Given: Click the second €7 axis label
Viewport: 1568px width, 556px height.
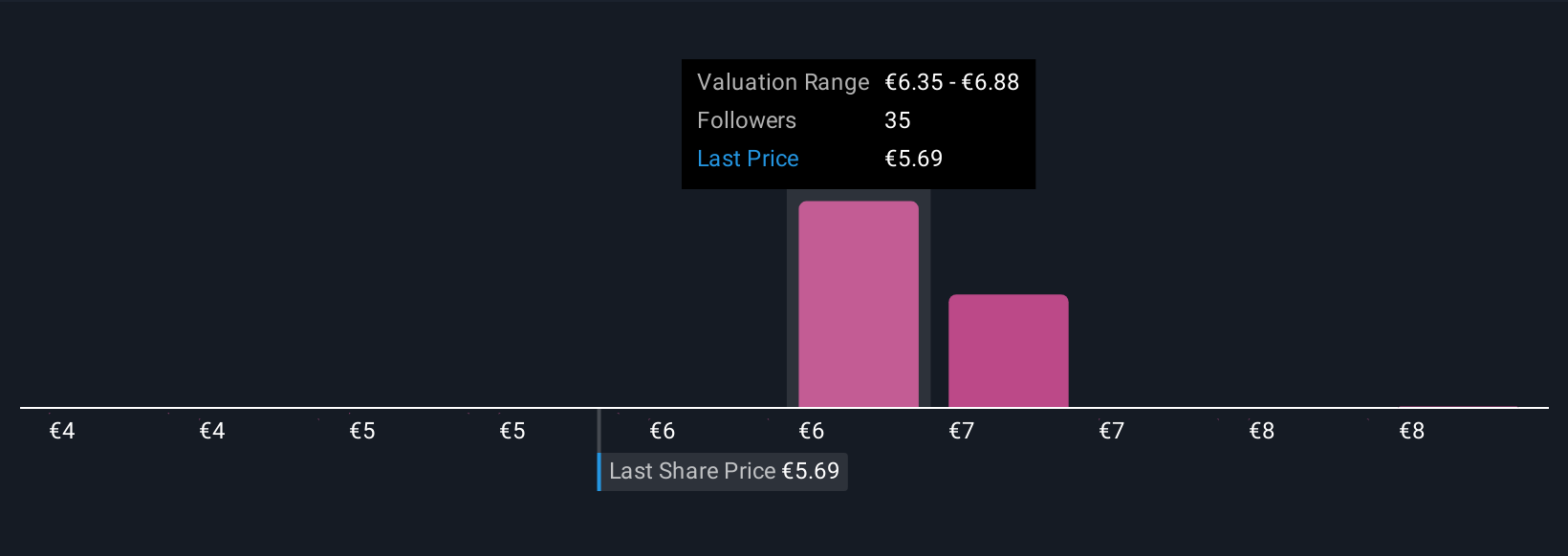Looking at the screenshot, I should pyautogui.click(x=1112, y=431).
